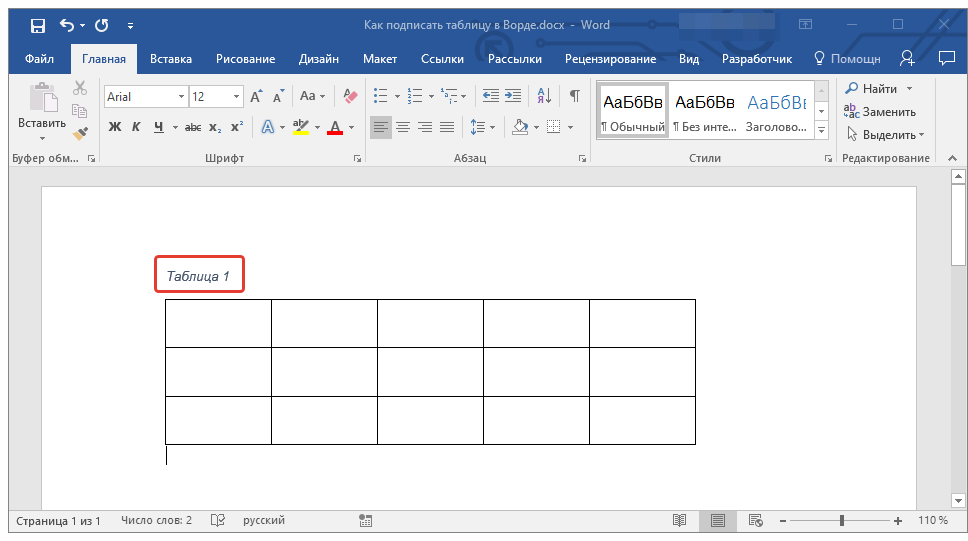Toggle underline formatting (Ч)

tap(158, 127)
